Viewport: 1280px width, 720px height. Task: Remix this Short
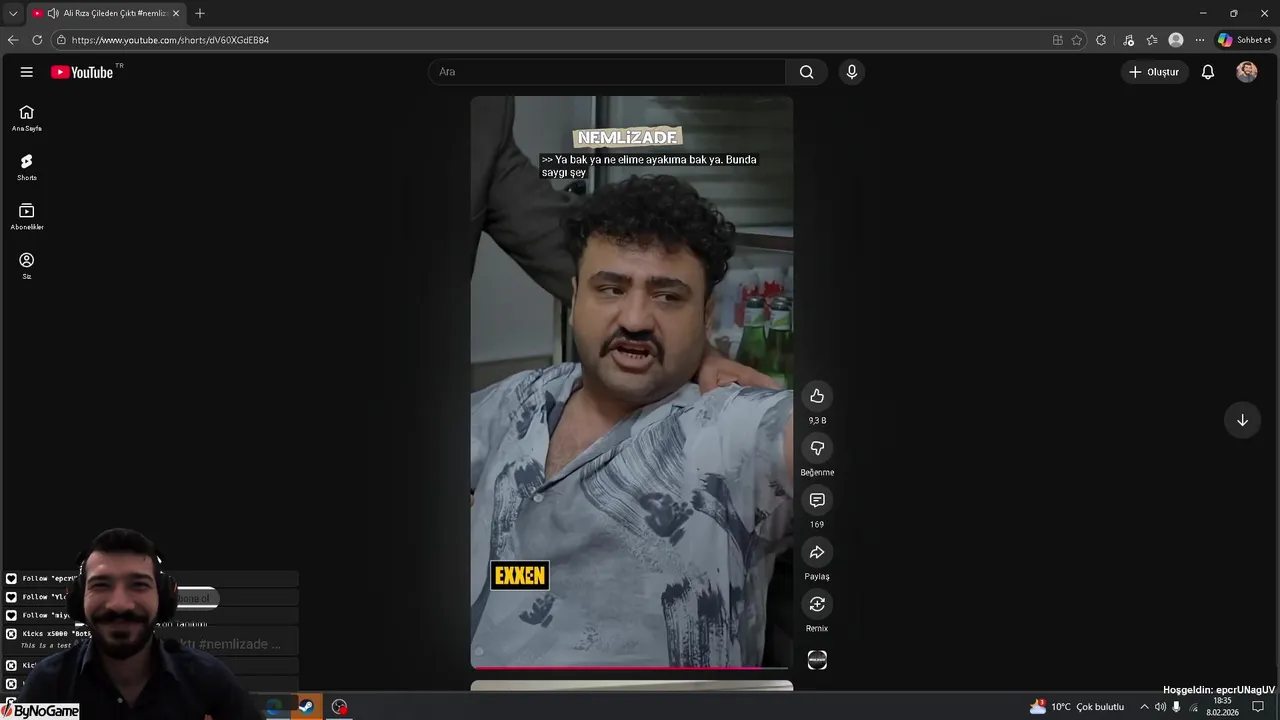pyautogui.click(x=817, y=604)
